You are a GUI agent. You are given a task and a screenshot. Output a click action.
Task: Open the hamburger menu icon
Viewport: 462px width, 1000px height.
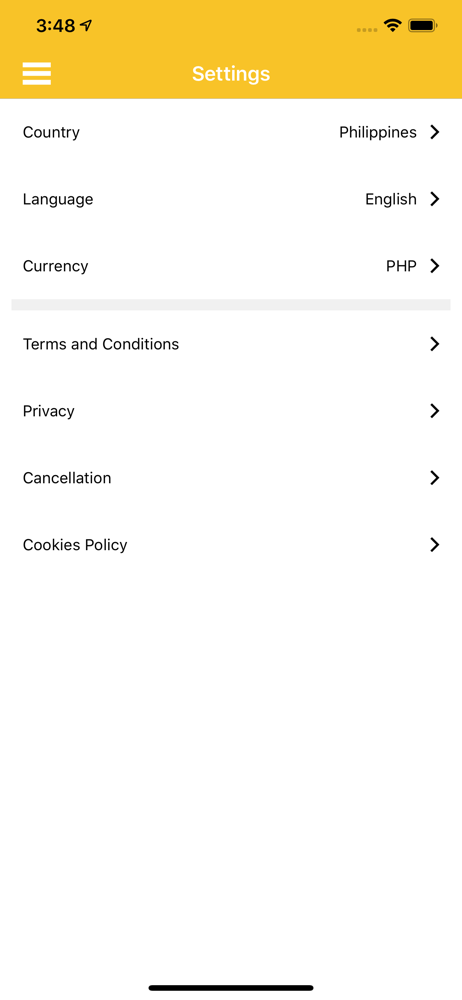[x=36, y=73]
